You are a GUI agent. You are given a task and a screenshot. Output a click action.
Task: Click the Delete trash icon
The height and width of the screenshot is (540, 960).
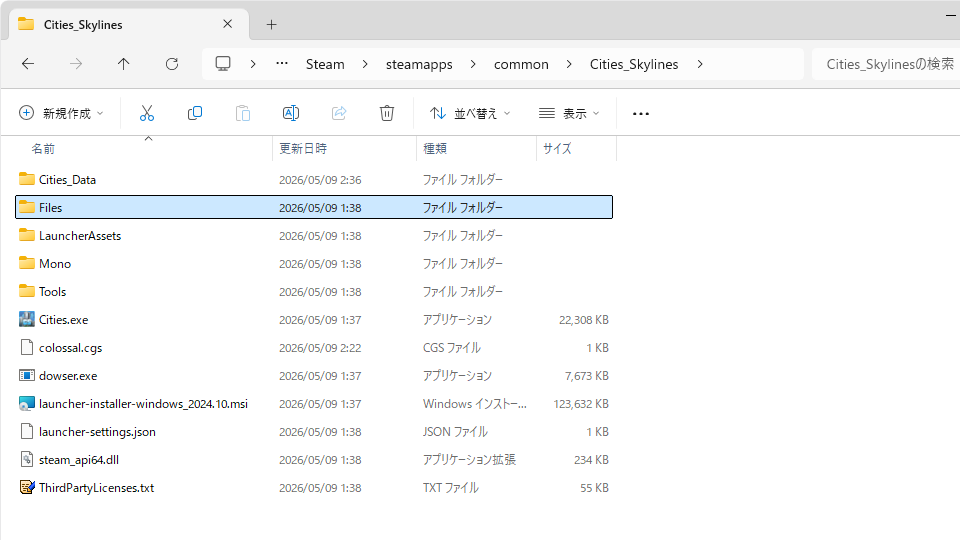click(387, 113)
